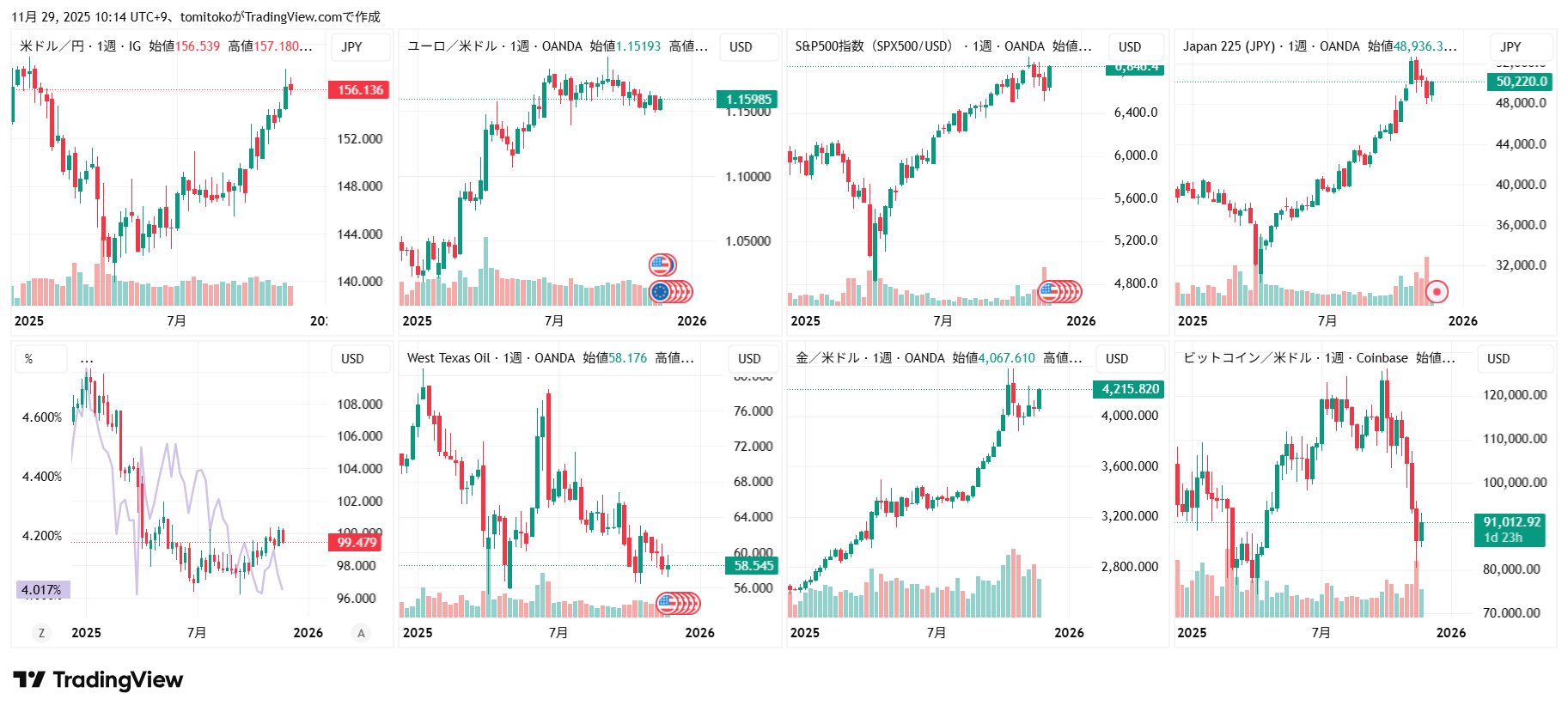Open JPY currency selector on 米ドル/円 chart
The width and height of the screenshot is (1568, 712).
pos(352,47)
